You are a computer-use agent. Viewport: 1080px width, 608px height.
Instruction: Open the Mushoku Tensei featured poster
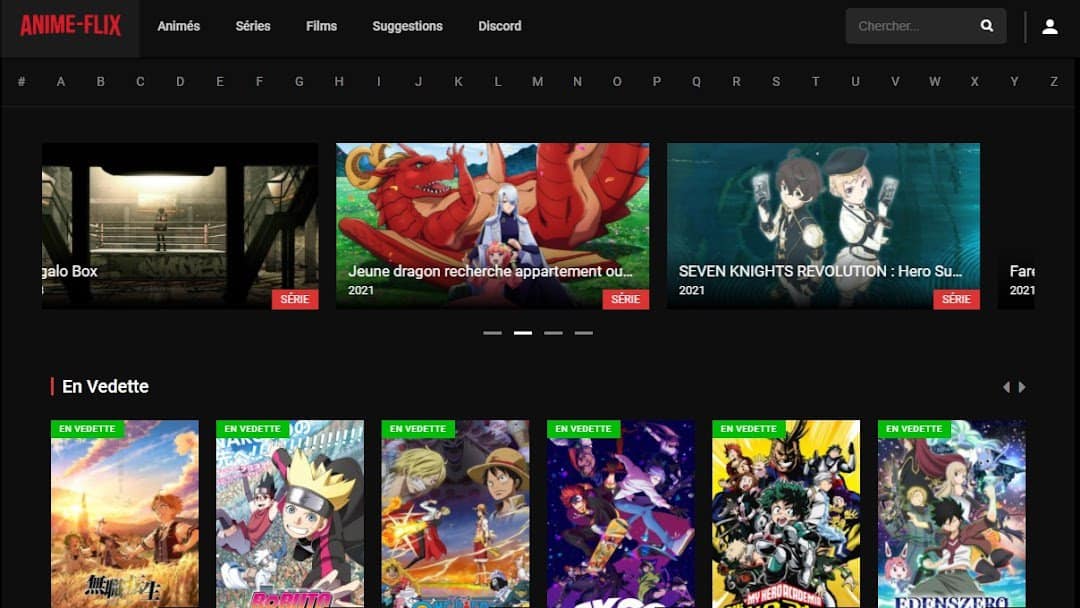click(125, 514)
